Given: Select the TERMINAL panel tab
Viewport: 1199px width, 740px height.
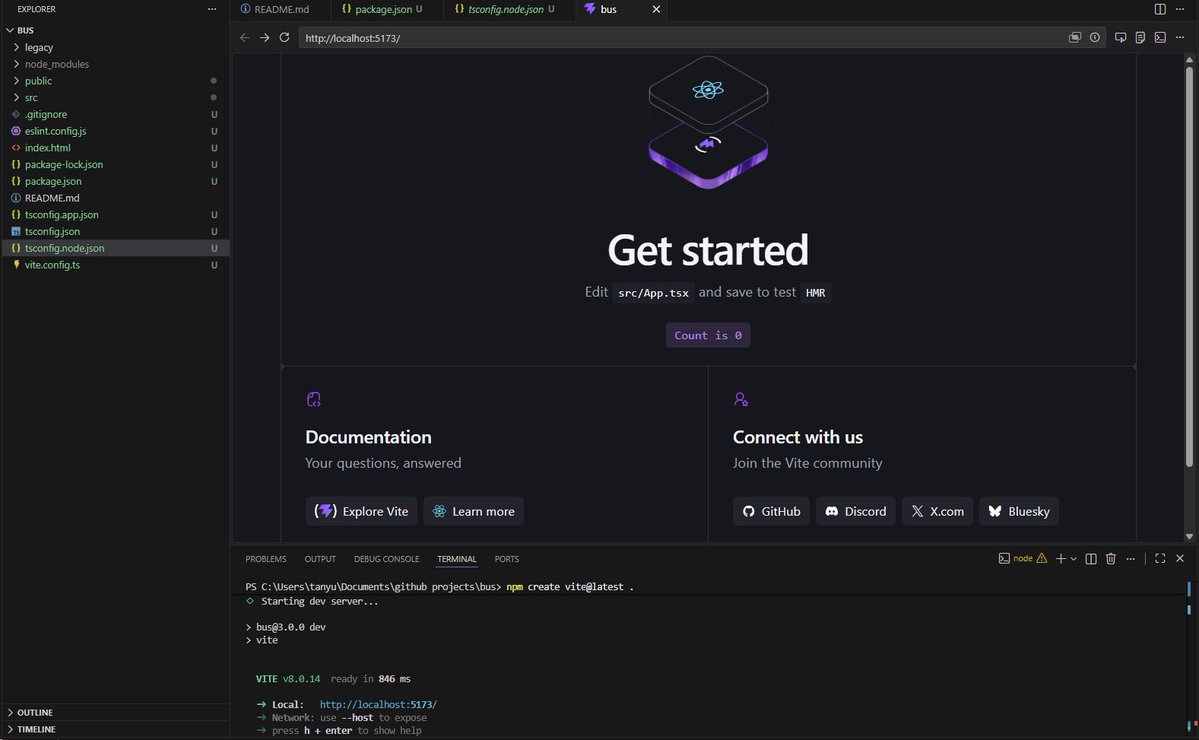Looking at the screenshot, I should point(457,559).
